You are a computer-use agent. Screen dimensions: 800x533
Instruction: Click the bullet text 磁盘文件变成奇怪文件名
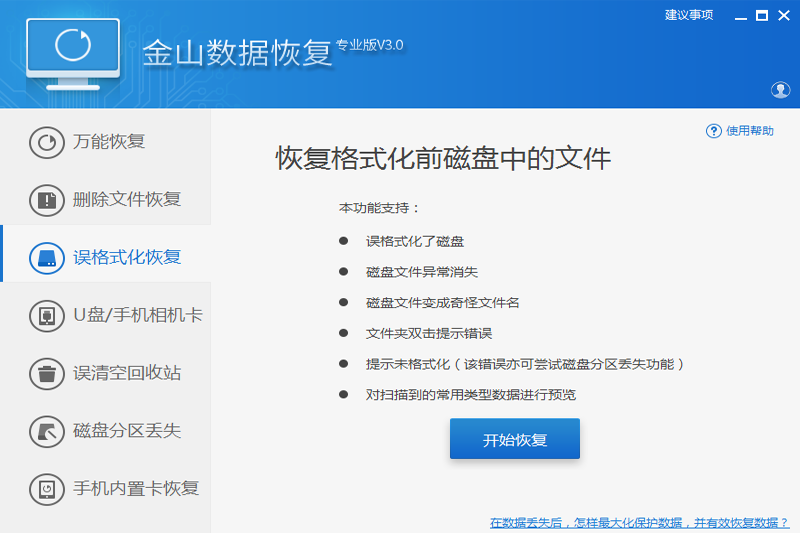442,303
